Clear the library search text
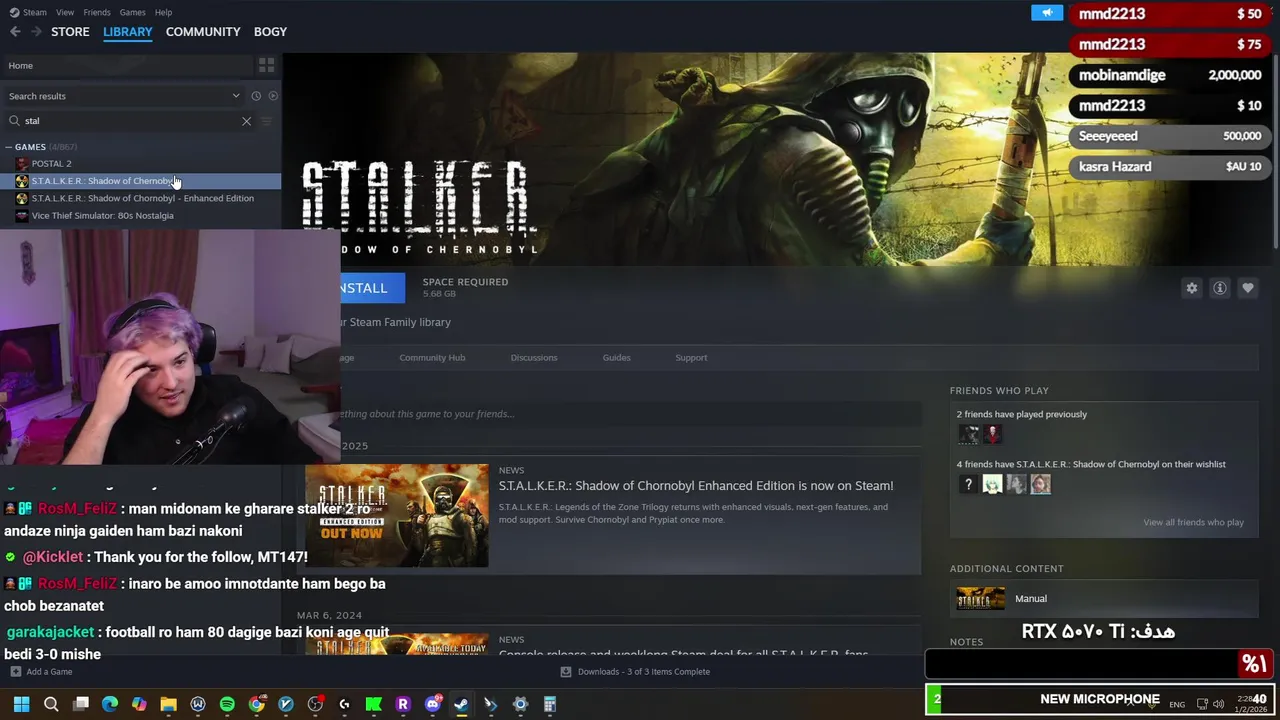Image resolution: width=1280 pixels, height=720 pixels. click(246, 121)
